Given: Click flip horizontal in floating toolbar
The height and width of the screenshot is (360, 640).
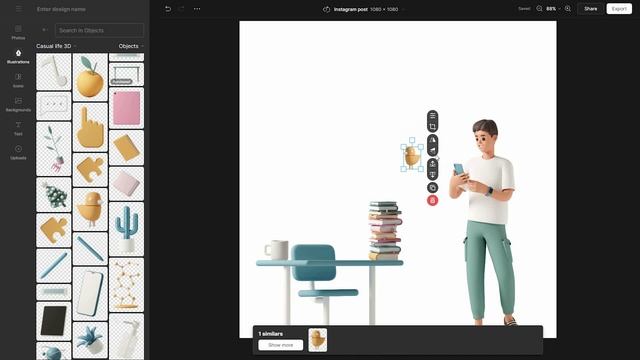Looking at the screenshot, I should tap(432, 140).
